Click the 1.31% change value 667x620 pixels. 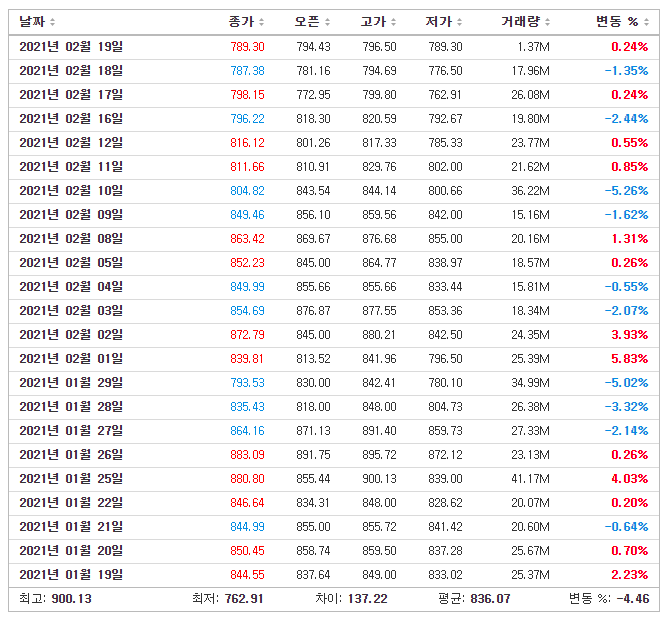630,239
